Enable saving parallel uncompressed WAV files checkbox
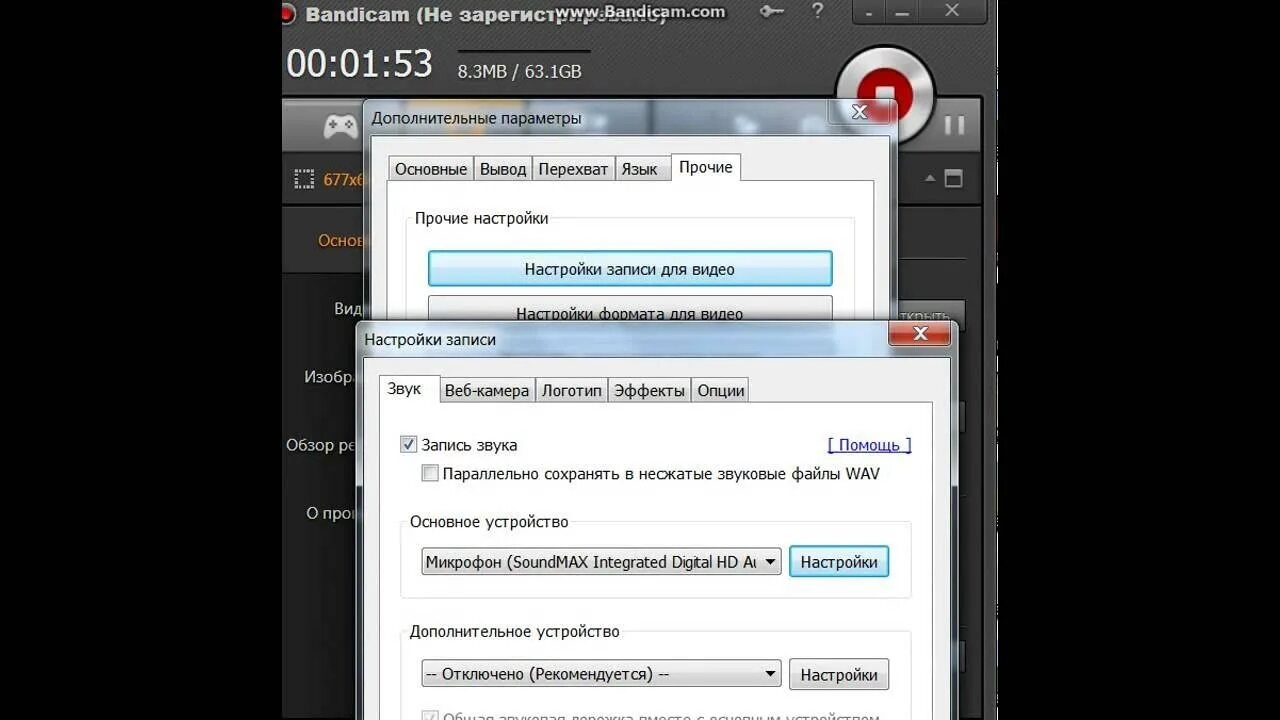This screenshot has width=1280, height=720. (430, 474)
